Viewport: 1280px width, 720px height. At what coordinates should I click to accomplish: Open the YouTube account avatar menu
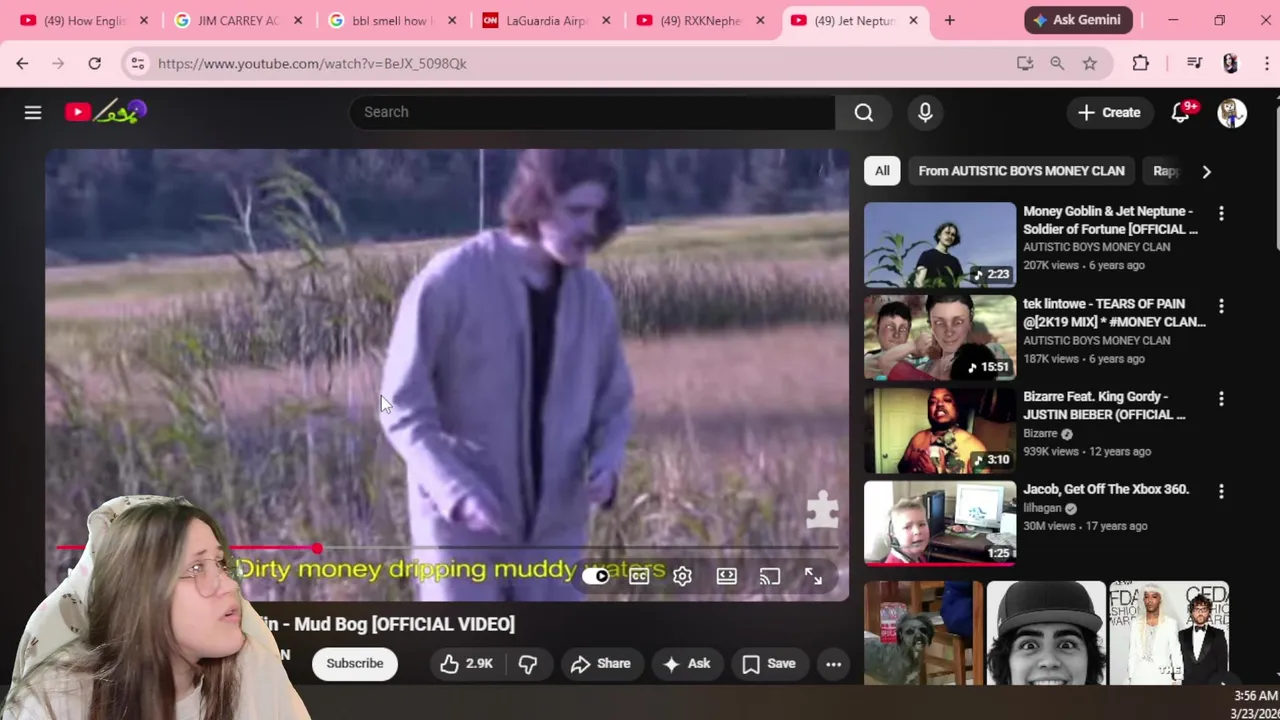click(1232, 113)
